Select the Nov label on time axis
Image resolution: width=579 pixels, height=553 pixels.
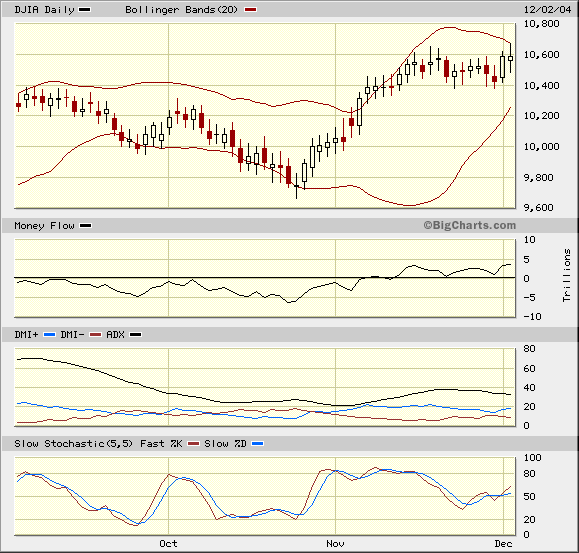click(335, 543)
